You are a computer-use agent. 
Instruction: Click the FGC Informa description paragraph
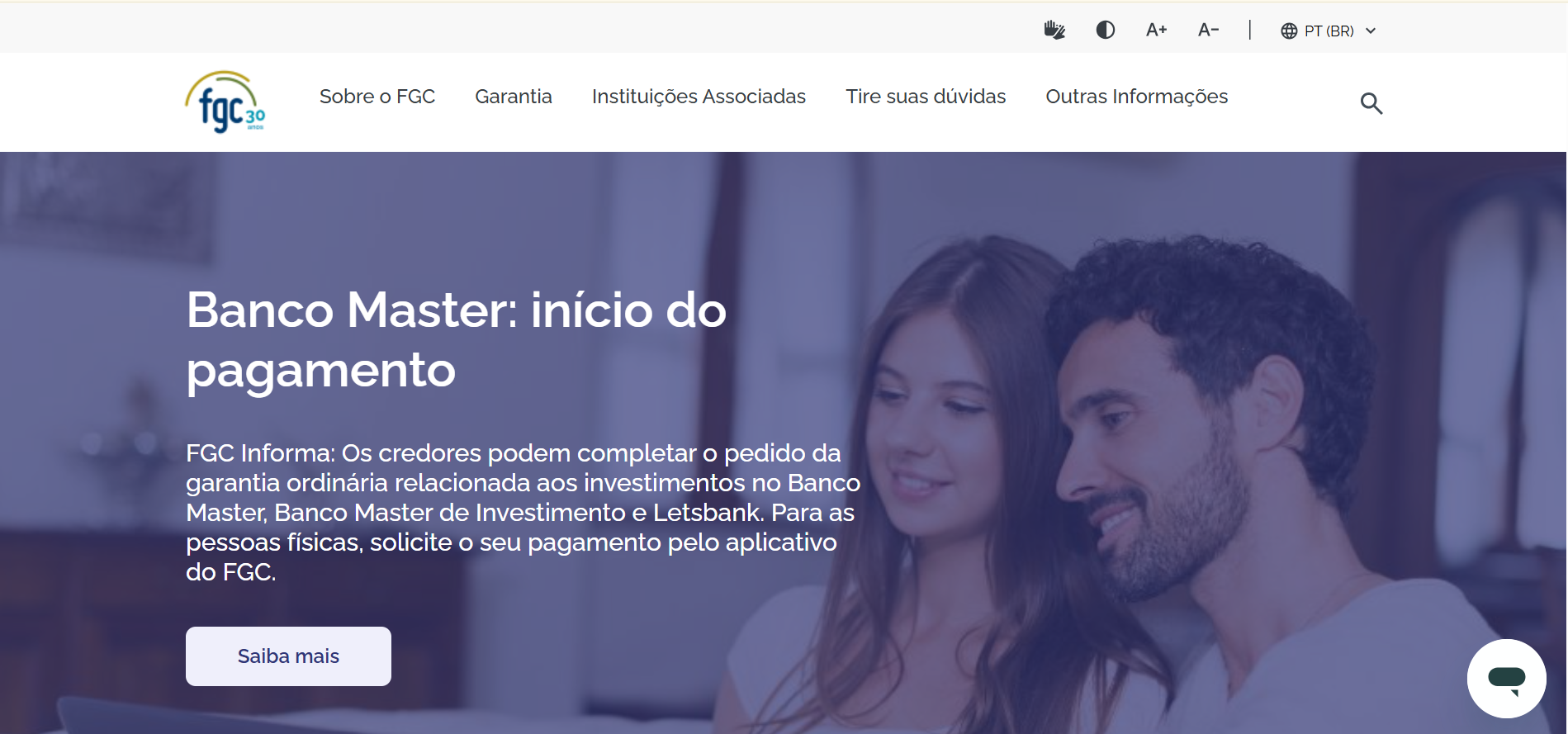[x=523, y=512]
